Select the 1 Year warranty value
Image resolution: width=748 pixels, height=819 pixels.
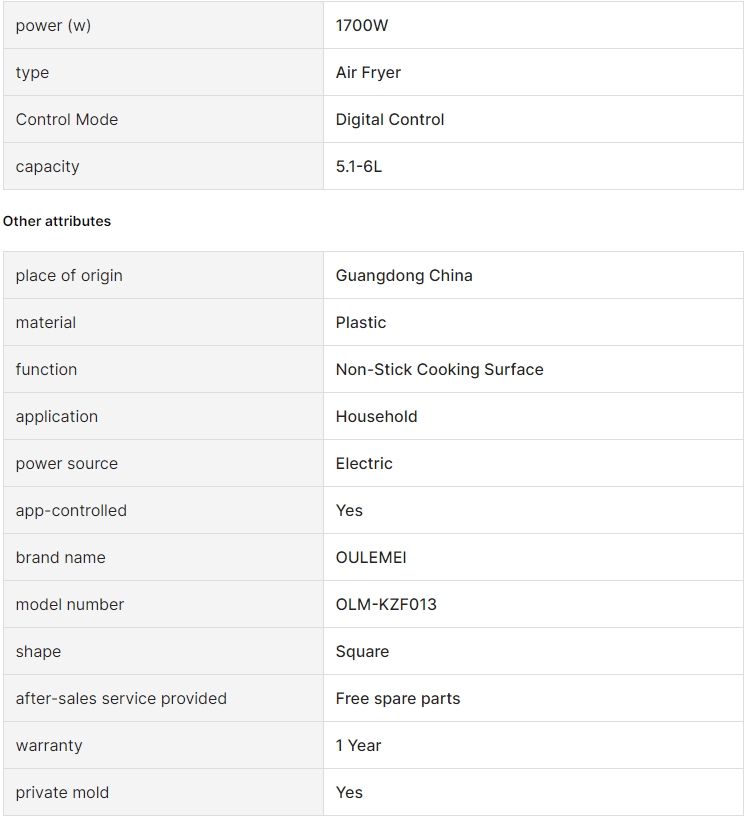pyautogui.click(x=358, y=746)
